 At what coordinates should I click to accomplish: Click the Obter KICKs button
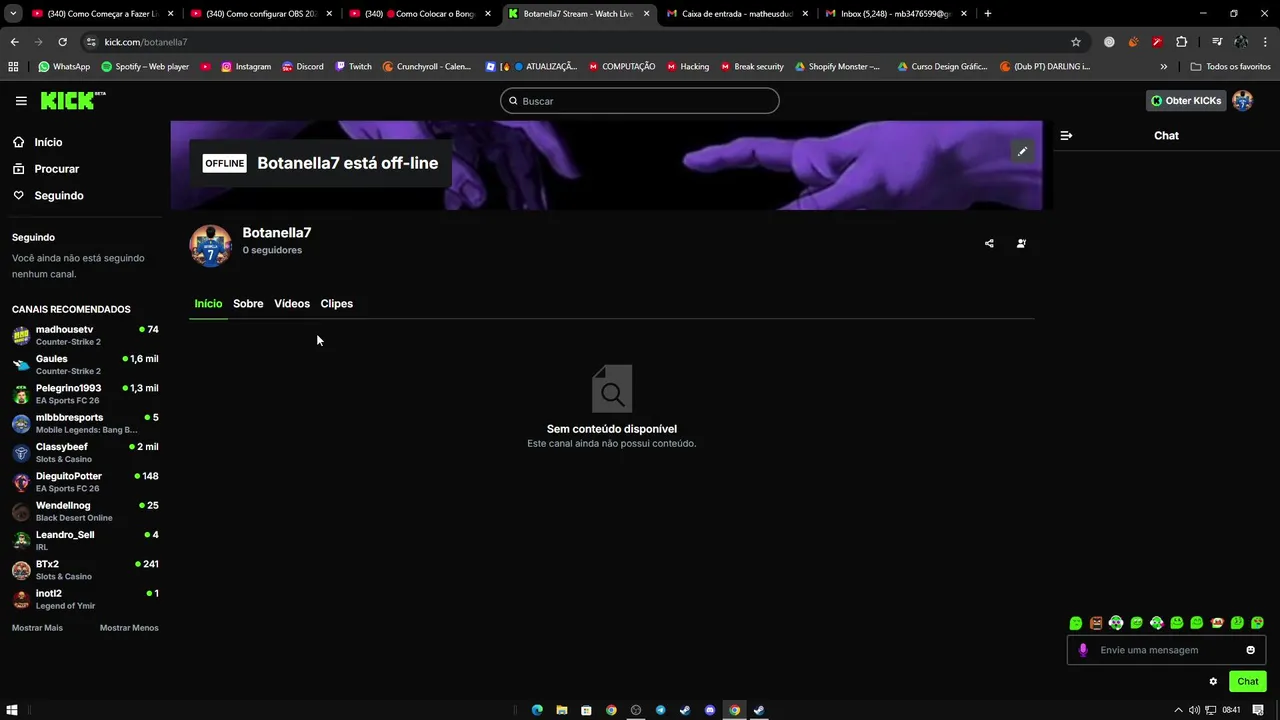click(1186, 101)
